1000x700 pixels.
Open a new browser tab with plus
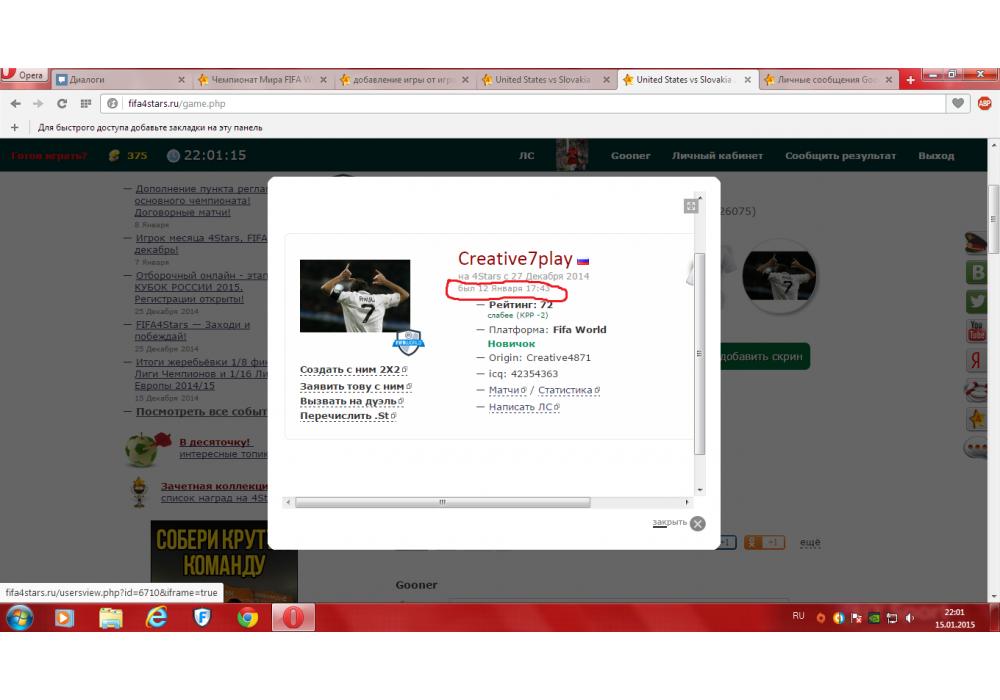pyautogui.click(x=910, y=80)
